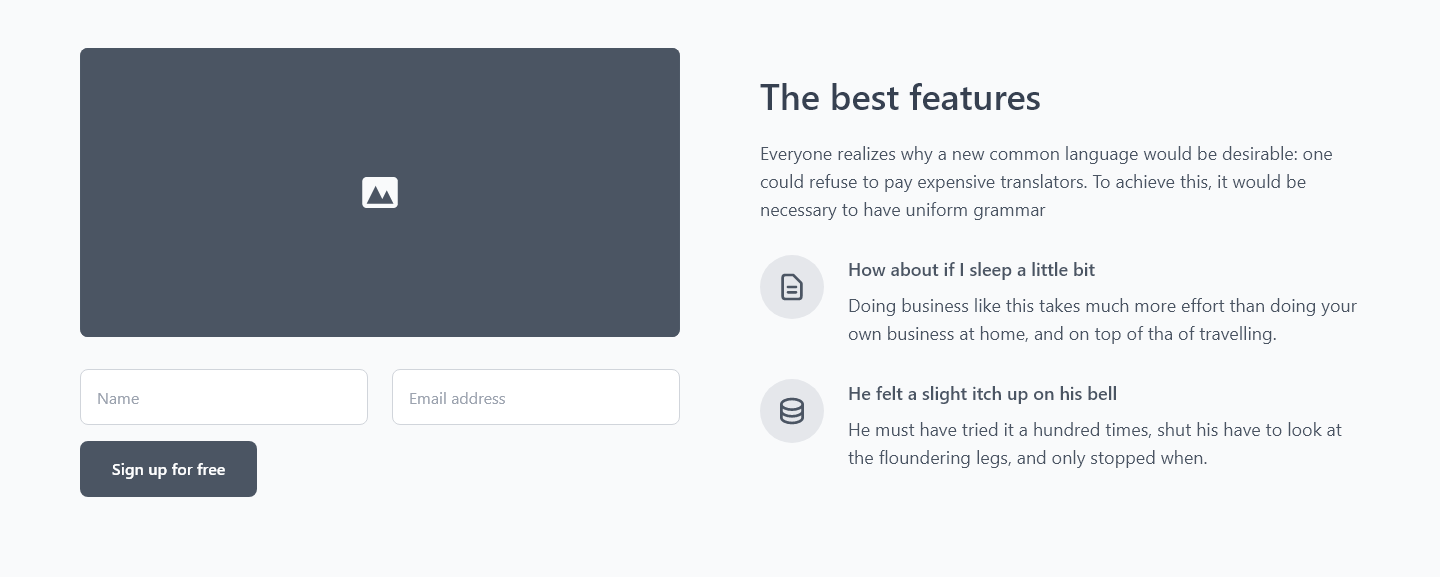Image resolution: width=1440 pixels, height=577 pixels.
Task: Focus the Email address input field
Action: [x=536, y=397]
